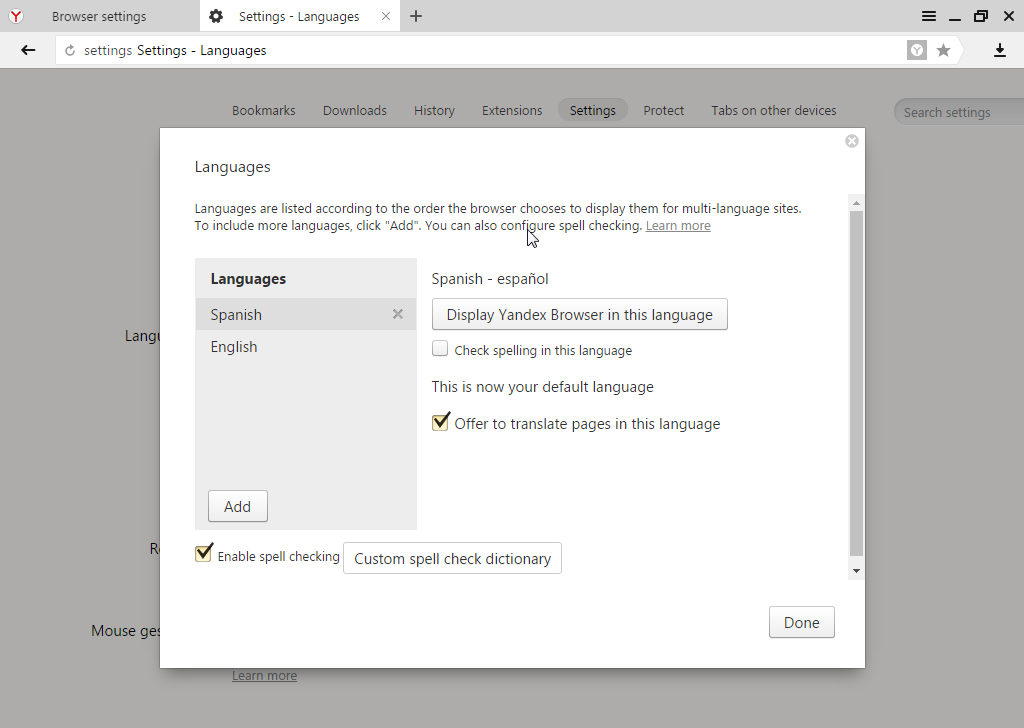The width and height of the screenshot is (1024, 728).
Task: Open the Extensions section
Action: (x=512, y=110)
